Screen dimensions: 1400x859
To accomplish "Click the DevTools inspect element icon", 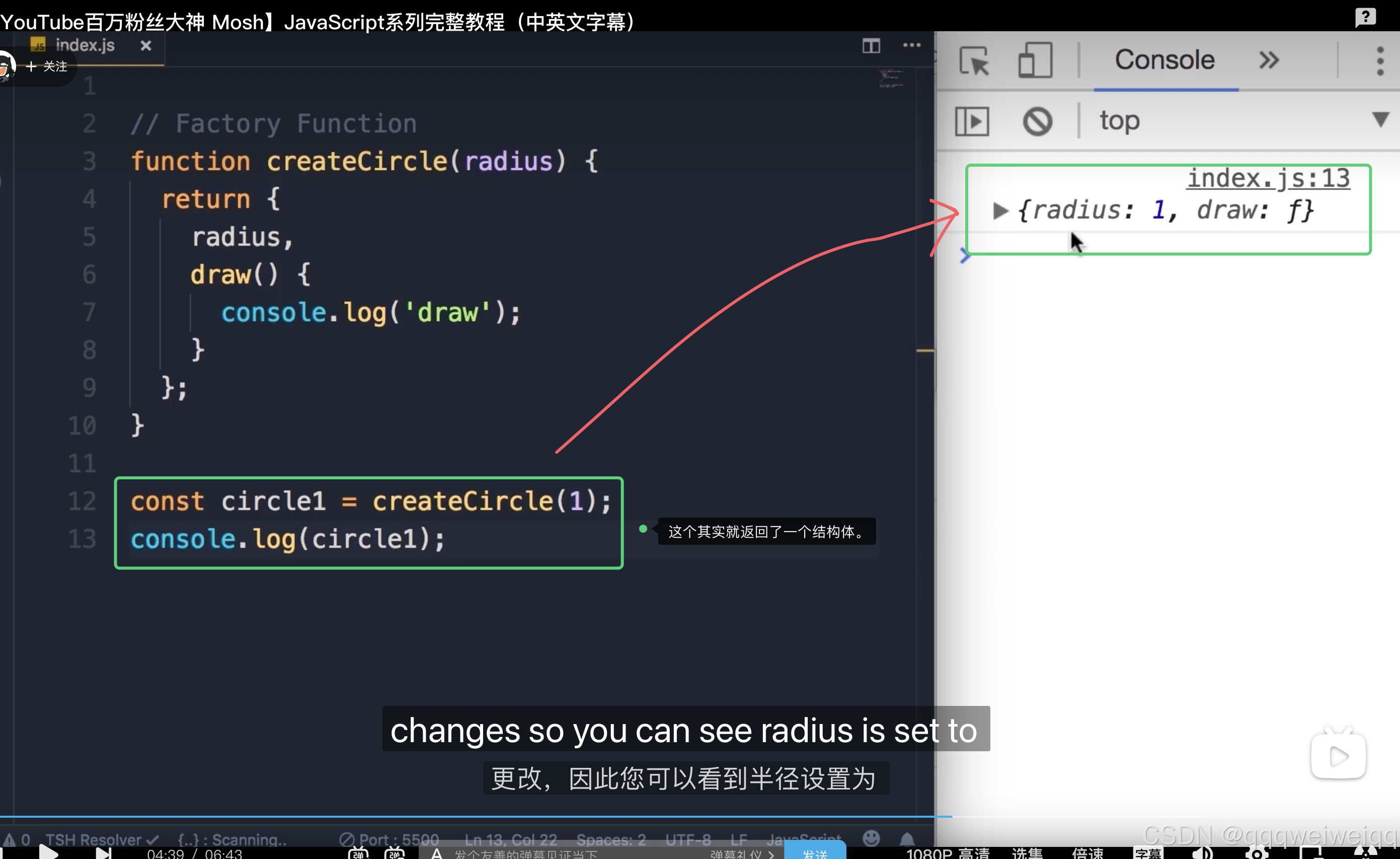I will click(974, 60).
